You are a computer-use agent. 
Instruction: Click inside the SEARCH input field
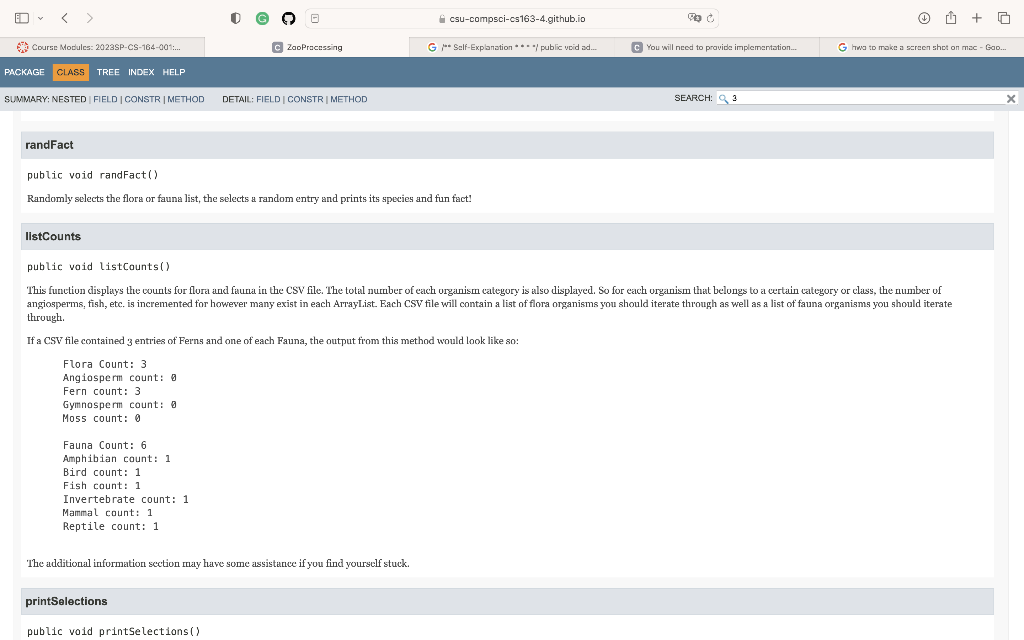pos(860,98)
